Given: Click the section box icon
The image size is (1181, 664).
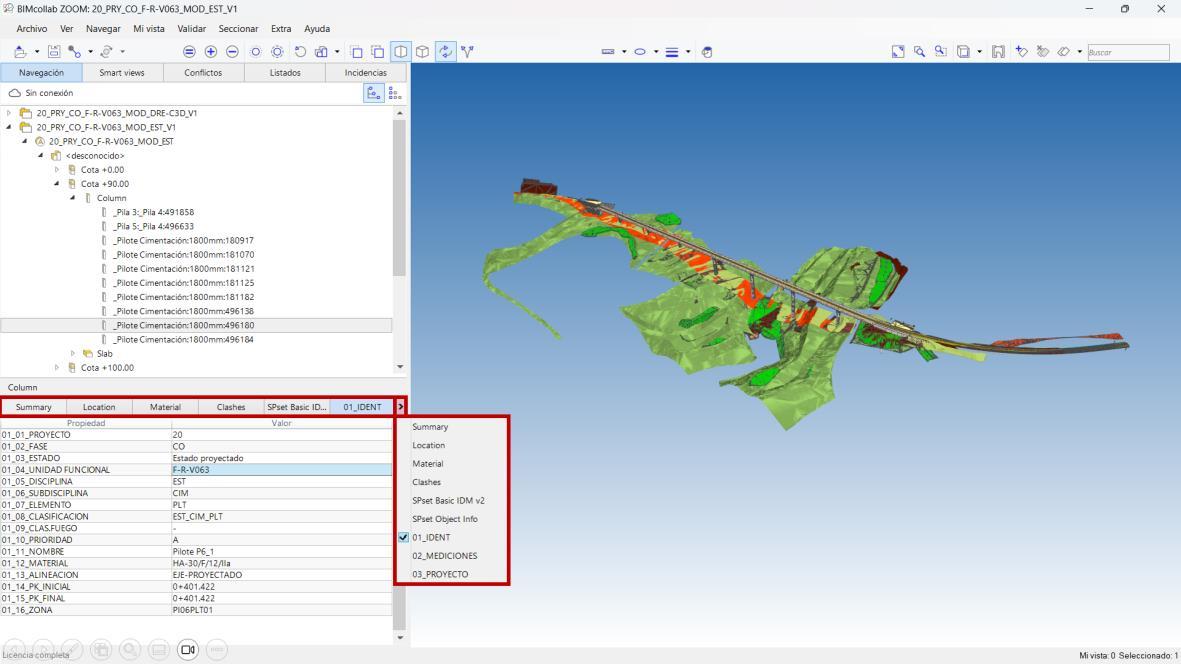Looking at the screenshot, I should point(963,52).
